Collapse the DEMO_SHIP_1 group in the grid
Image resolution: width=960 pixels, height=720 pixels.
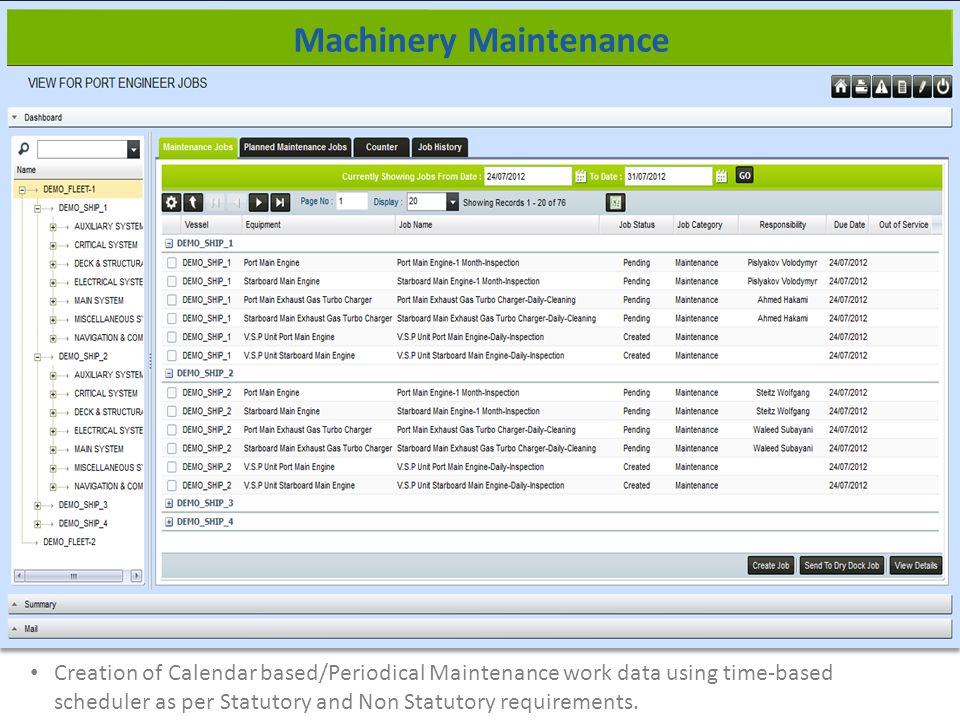coord(169,244)
